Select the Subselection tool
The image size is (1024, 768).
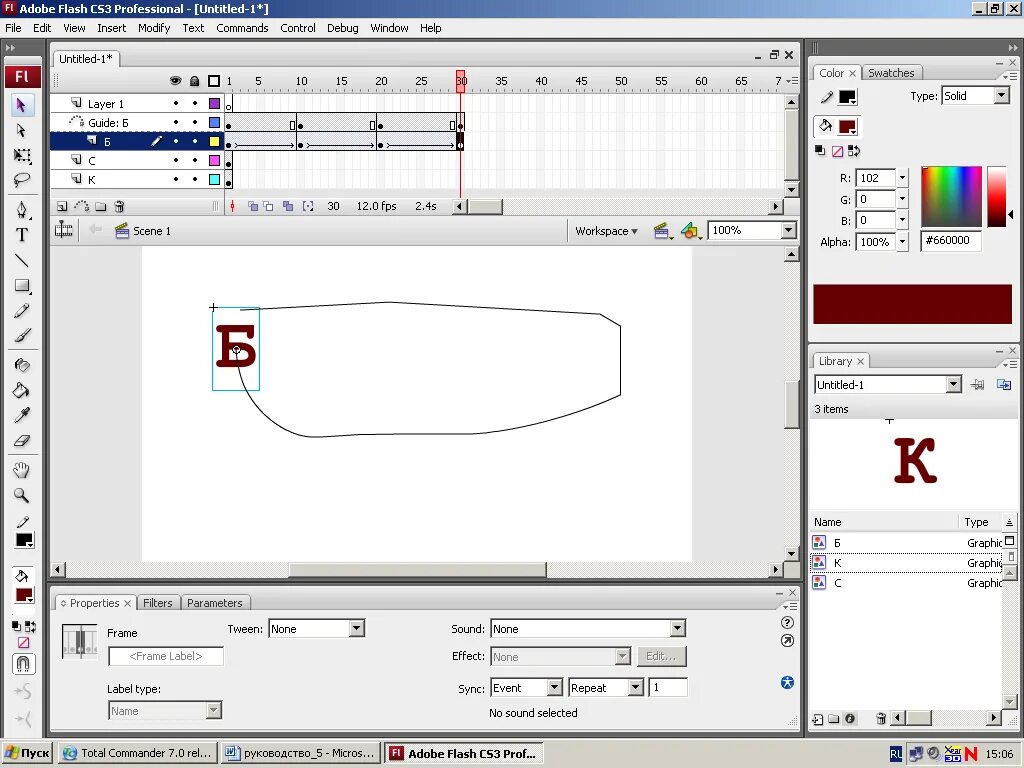coord(22,131)
